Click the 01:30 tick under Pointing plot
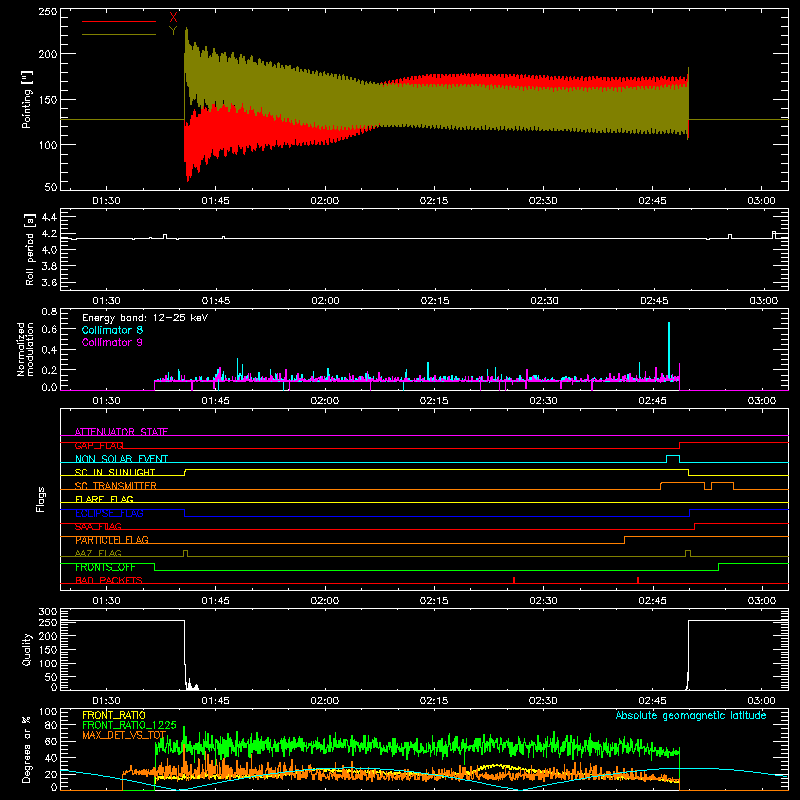 coord(106,201)
